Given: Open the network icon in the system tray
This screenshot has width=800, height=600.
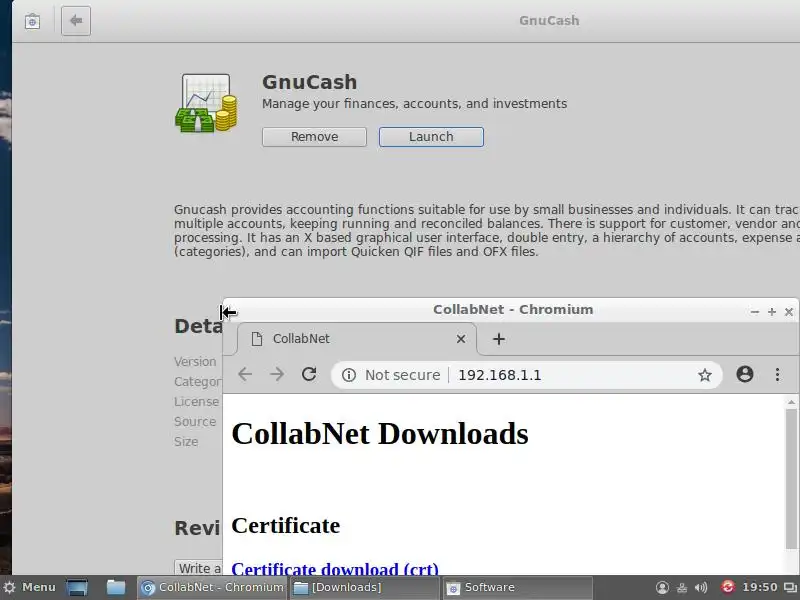Looking at the screenshot, I should tap(682, 587).
